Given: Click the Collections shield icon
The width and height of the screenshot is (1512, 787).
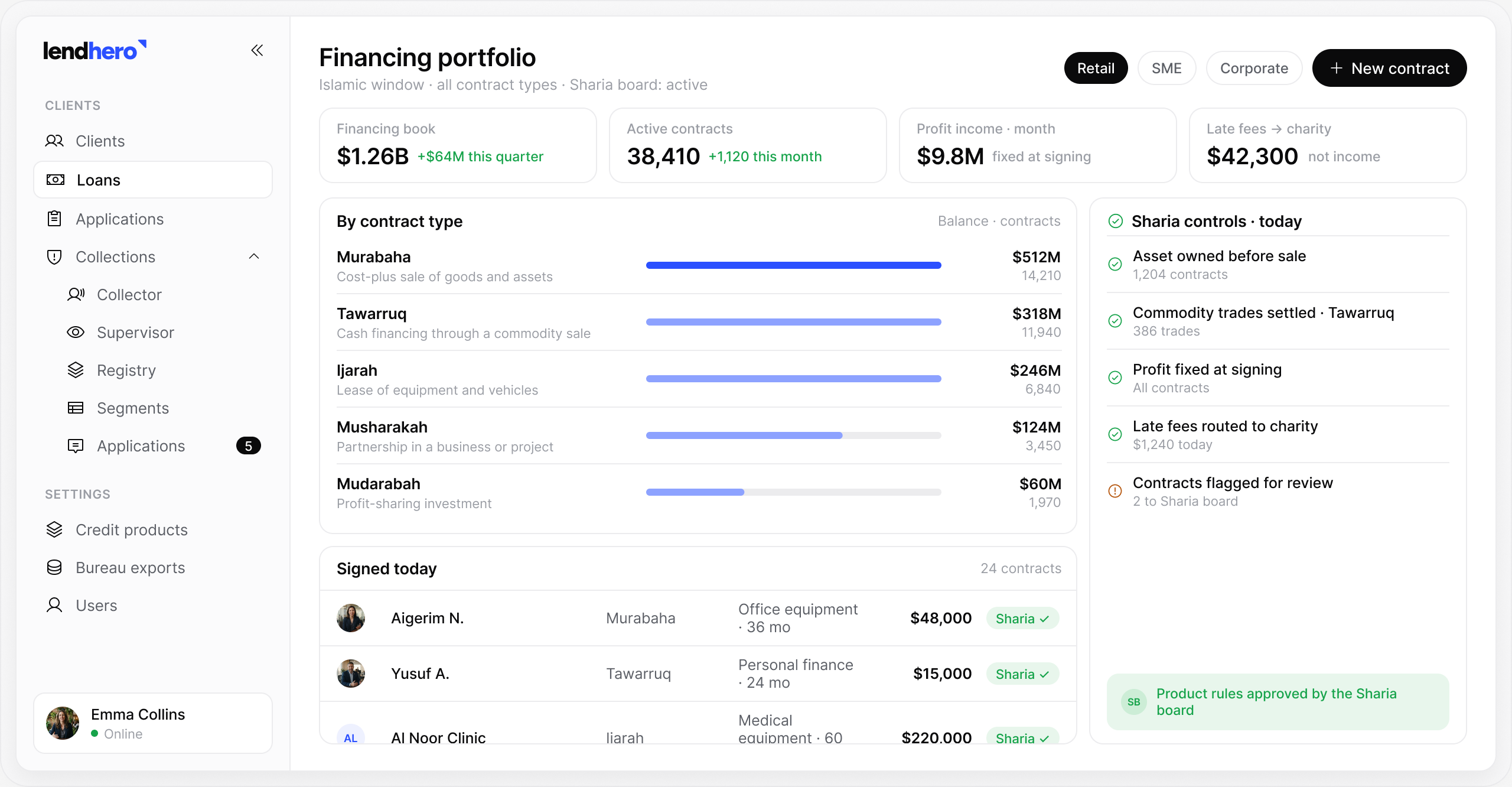Looking at the screenshot, I should point(54,256).
